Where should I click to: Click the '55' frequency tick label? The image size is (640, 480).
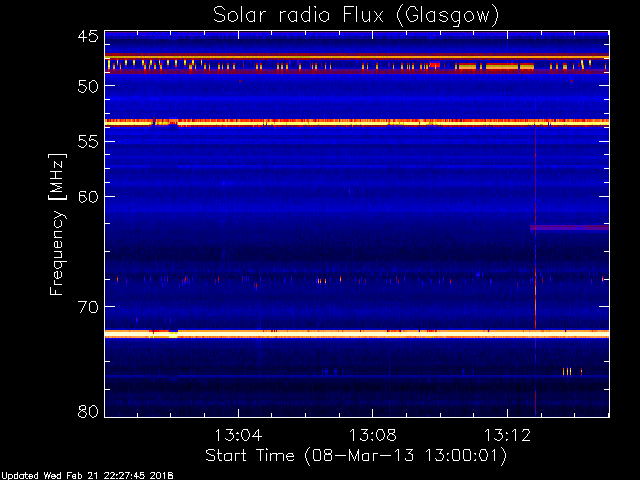coord(88,142)
